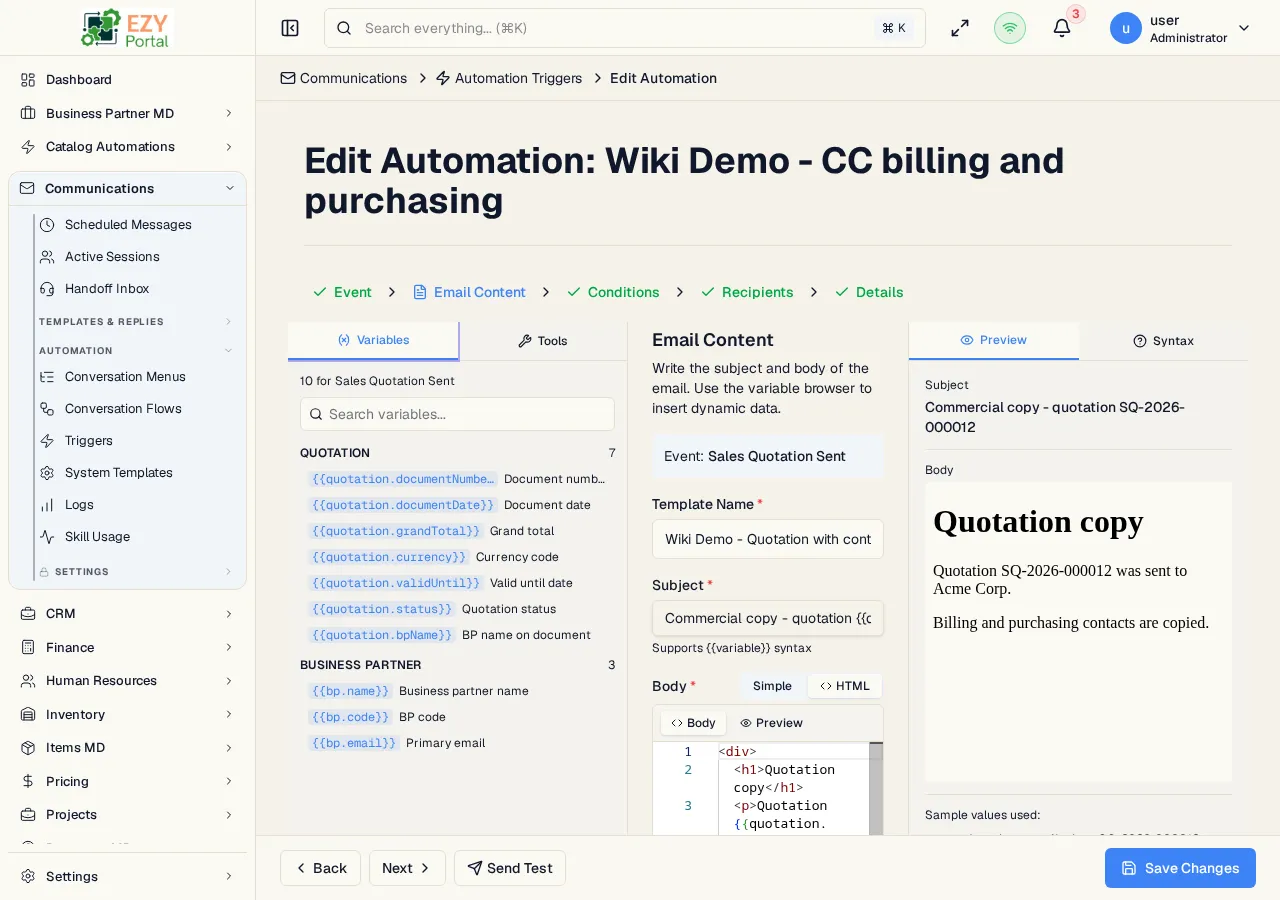This screenshot has height=900, width=1280.
Task: Switch to the Variables tab
Action: 373,340
